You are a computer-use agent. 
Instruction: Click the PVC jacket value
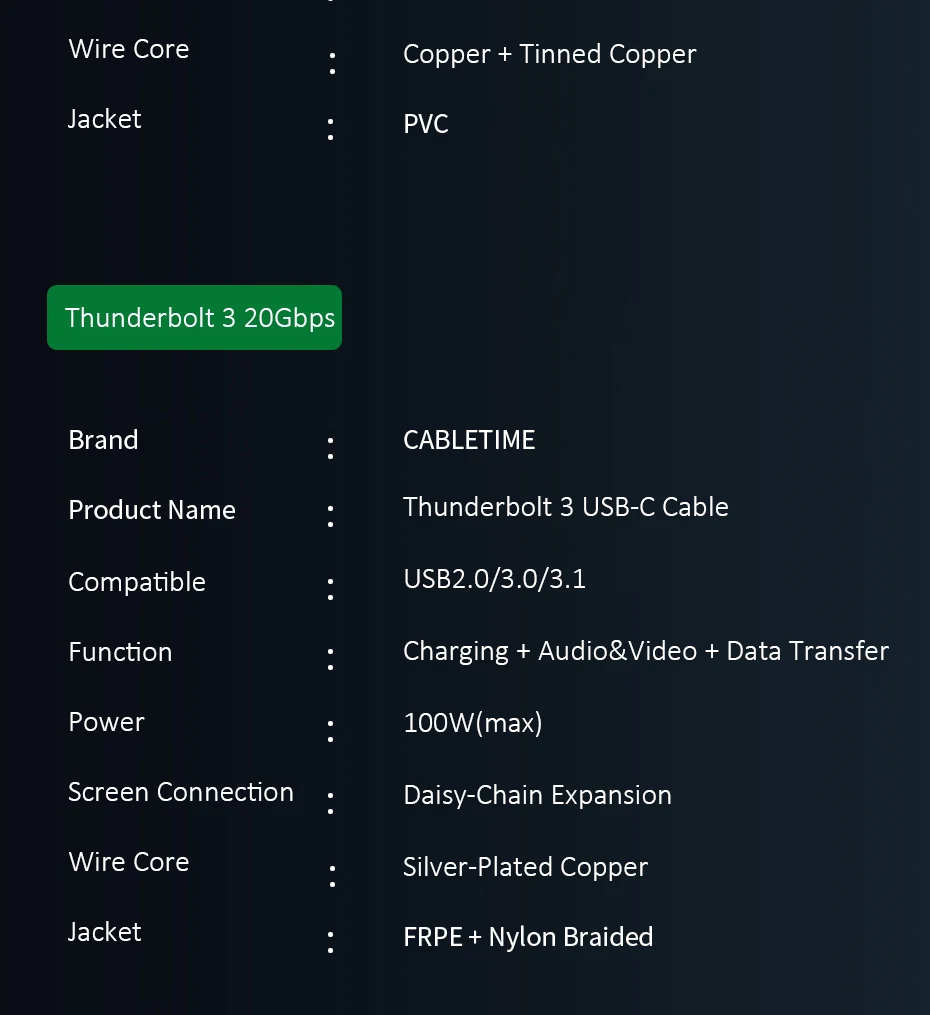coord(426,124)
